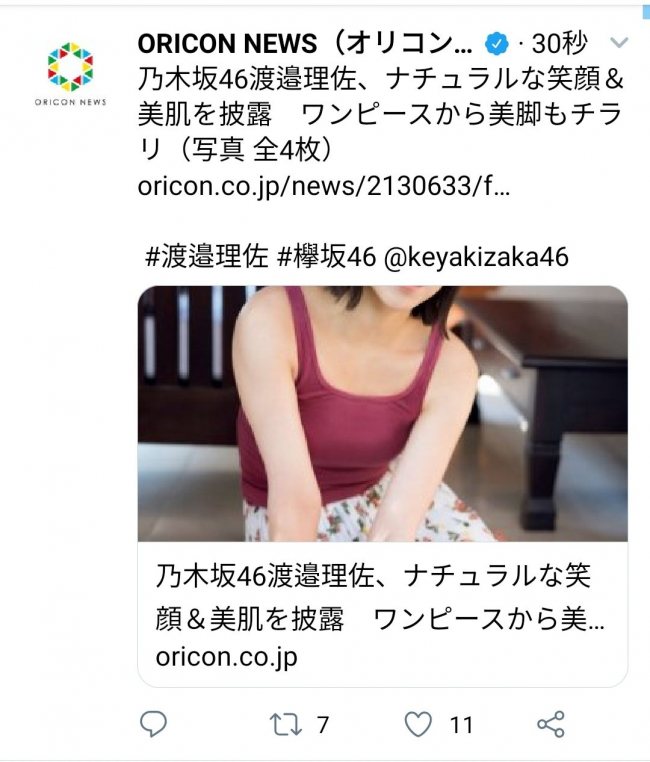This screenshot has width=650, height=762.
Task: Click the #欅坂46 hashtag
Action: click(326, 256)
